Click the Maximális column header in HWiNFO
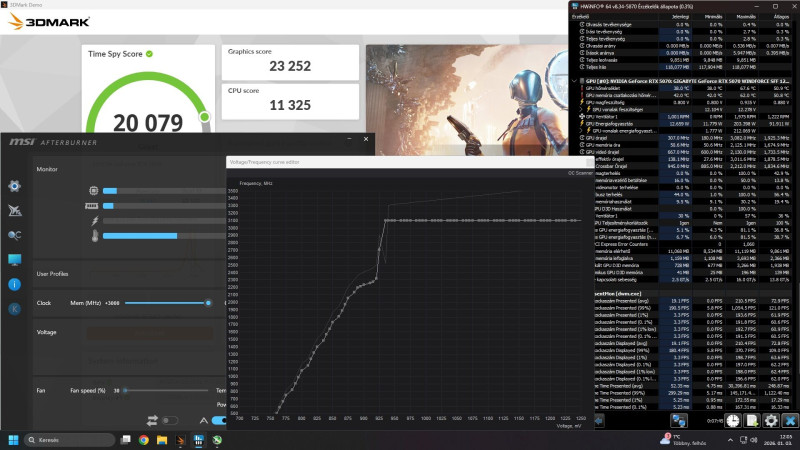 click(746, 17)
